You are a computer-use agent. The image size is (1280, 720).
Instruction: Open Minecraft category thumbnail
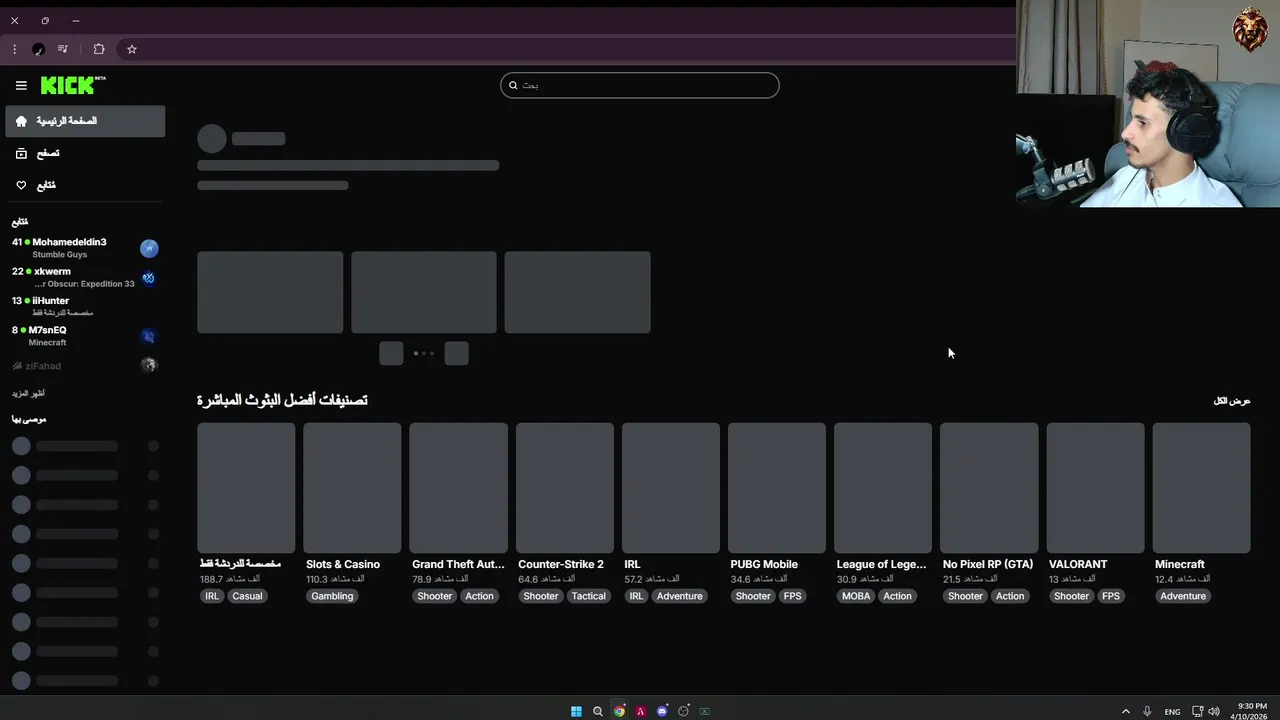click(x=1201, y=488)
